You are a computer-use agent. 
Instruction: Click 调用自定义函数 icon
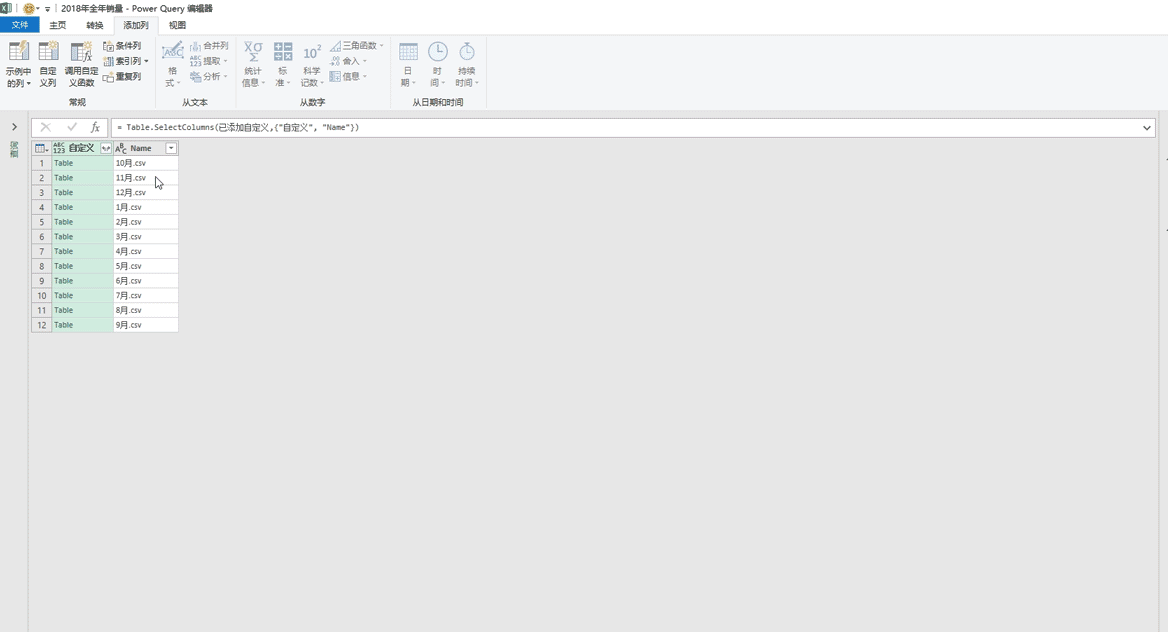(x=80, y=52)
